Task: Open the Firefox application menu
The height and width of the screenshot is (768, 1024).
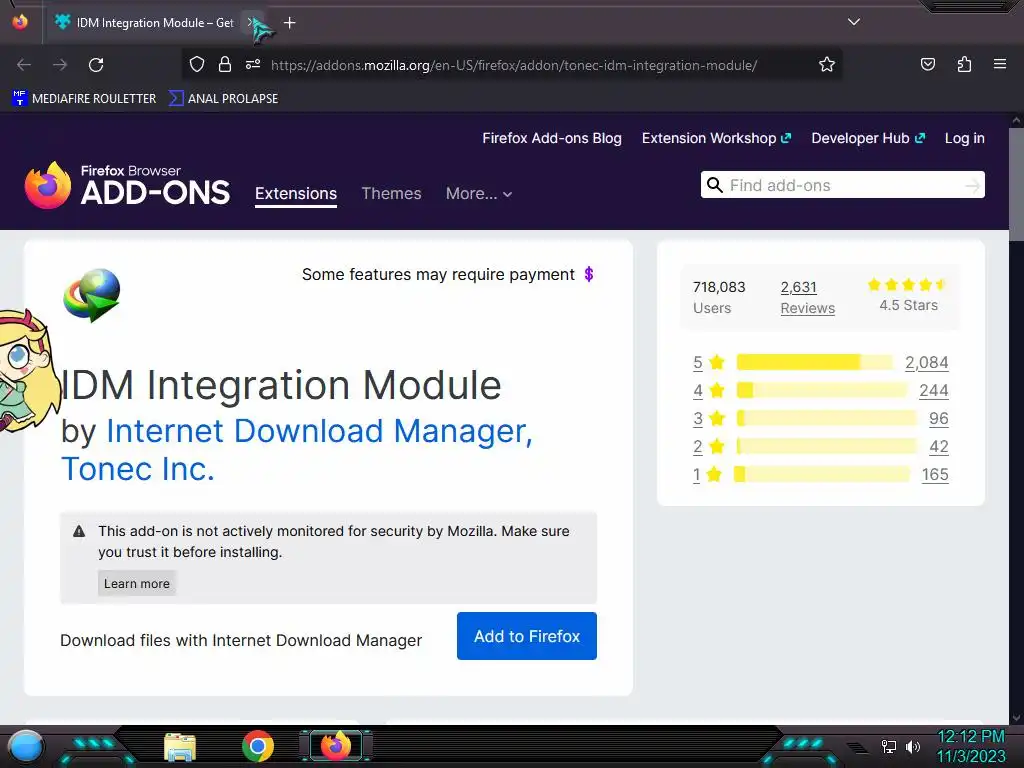Action: tap(999, 64)
